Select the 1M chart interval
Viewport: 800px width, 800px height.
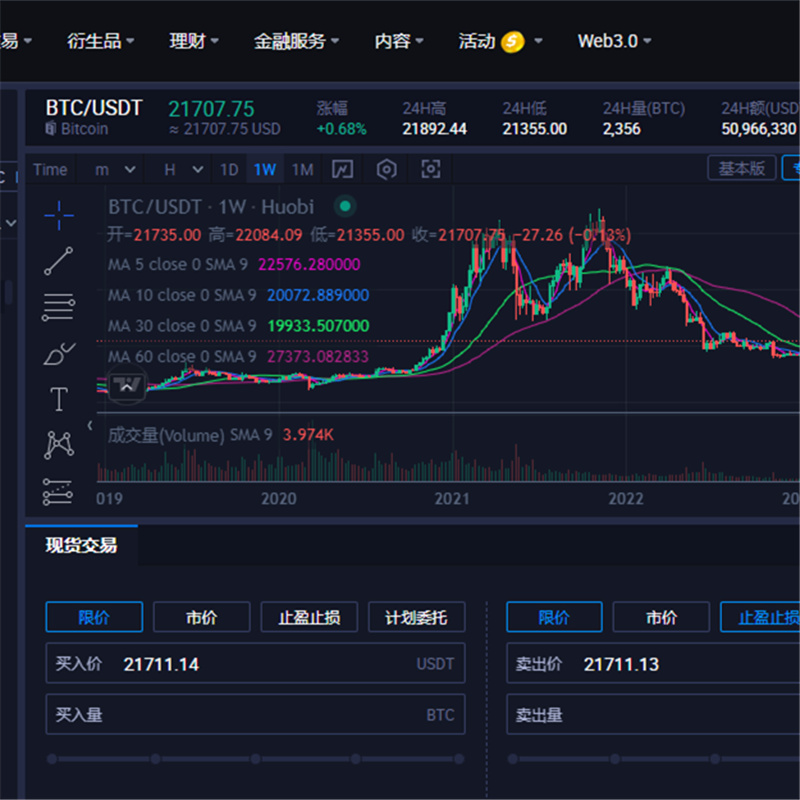tap(303, 169)
